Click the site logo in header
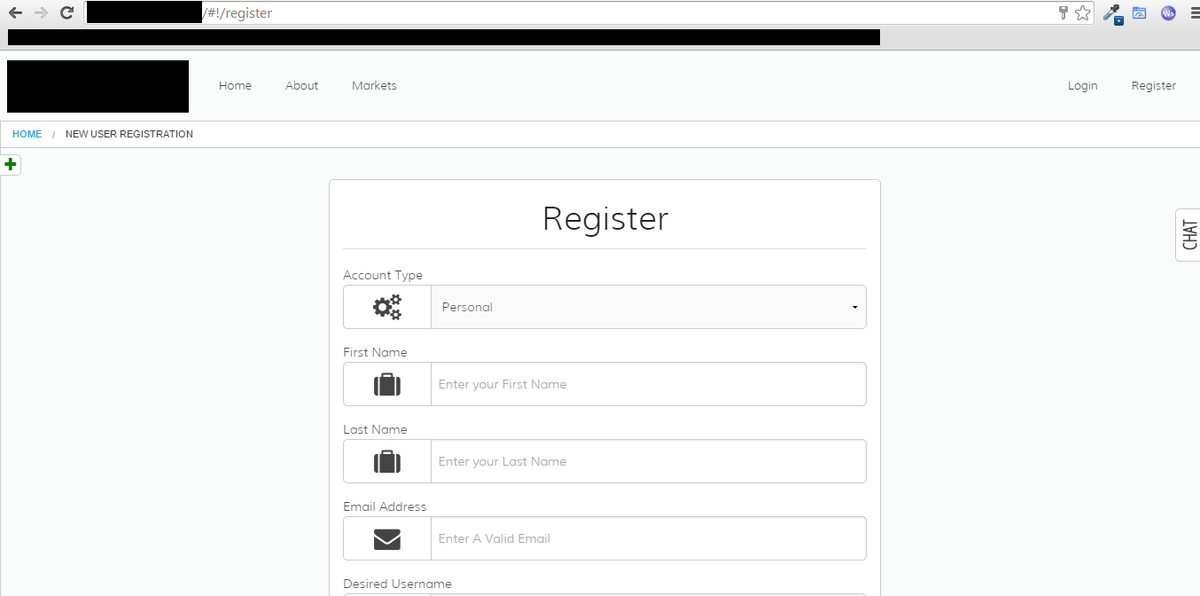1200x596 pixels. (98, 86)
